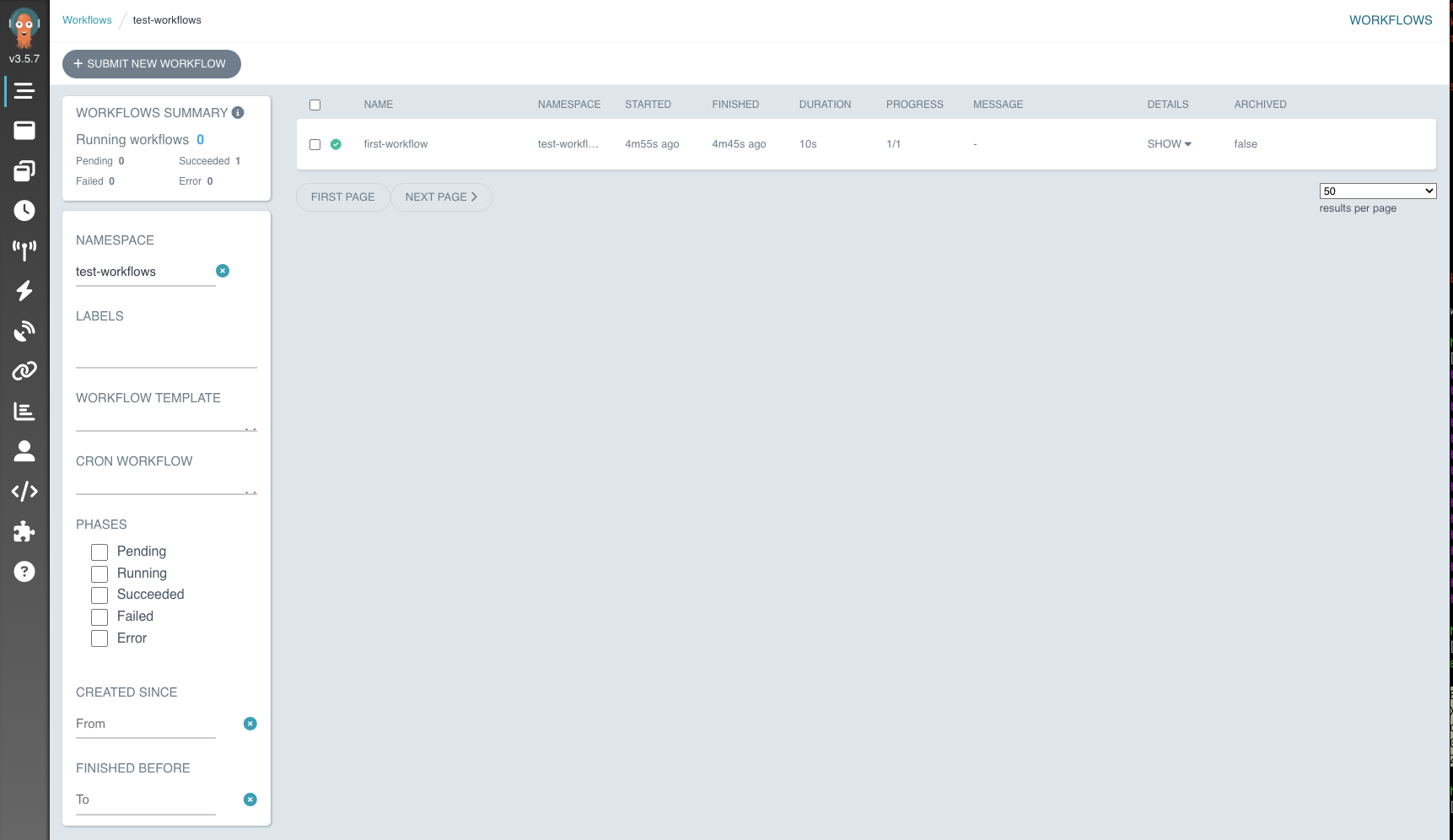Click Submit New Workflow button
1453x840 pixels.
point(152,64)
